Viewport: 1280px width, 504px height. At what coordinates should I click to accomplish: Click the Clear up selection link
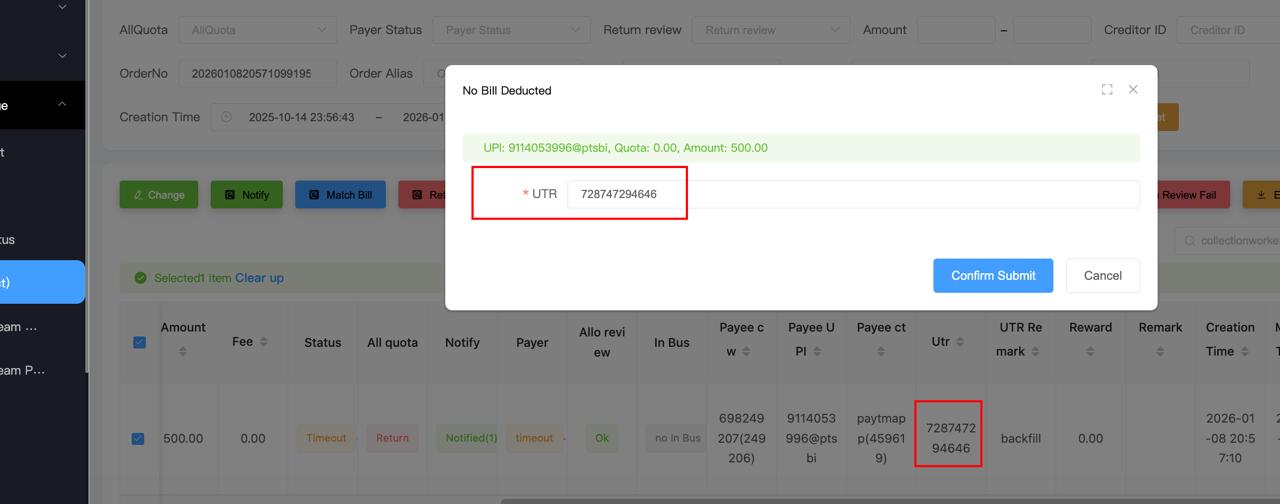tap(259, 278)
